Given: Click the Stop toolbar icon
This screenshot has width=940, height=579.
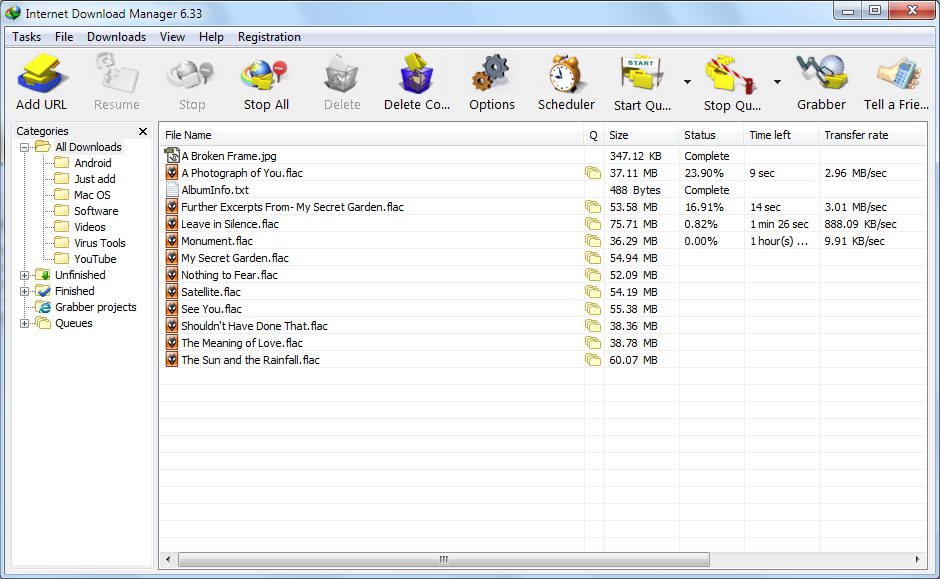Looking at the screenshot, I should (191, 75).
